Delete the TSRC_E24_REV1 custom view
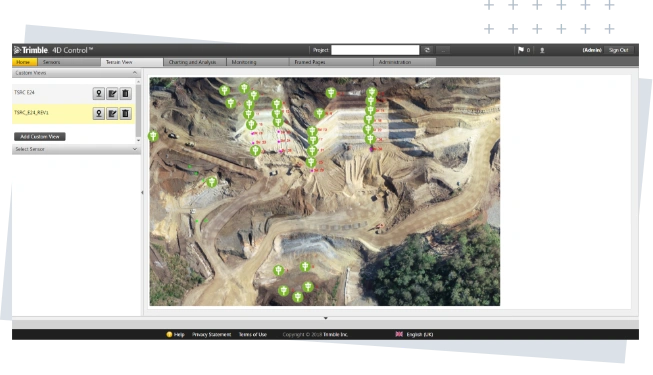This screenshot has height=375, width=653. point(125,113)
